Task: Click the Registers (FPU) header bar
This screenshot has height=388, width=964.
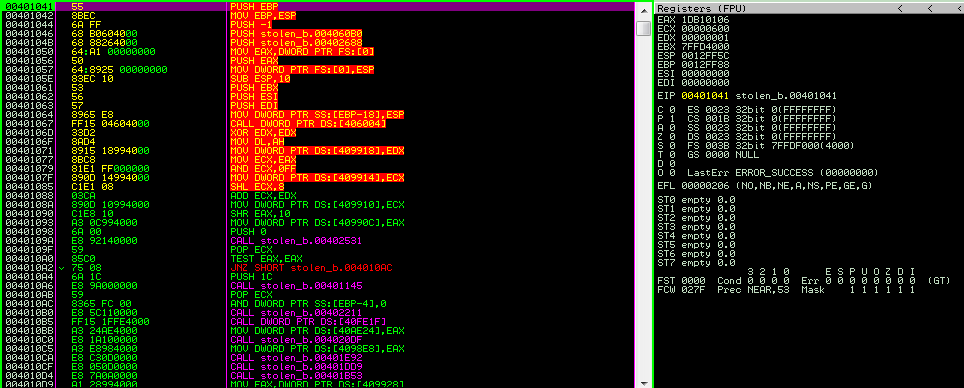Action: (809, 9)
